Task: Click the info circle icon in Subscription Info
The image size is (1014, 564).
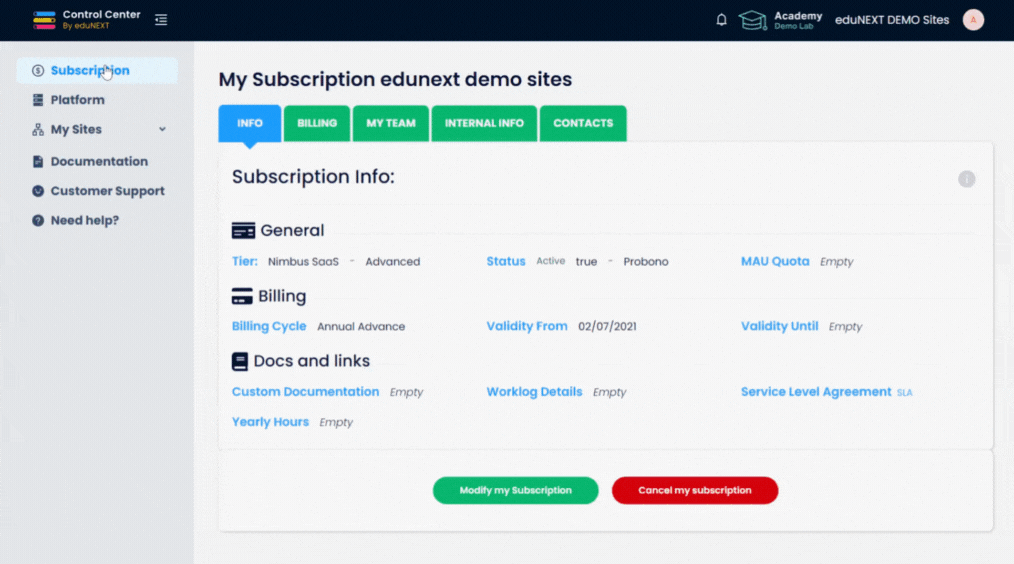Action: tap(966, 179)
